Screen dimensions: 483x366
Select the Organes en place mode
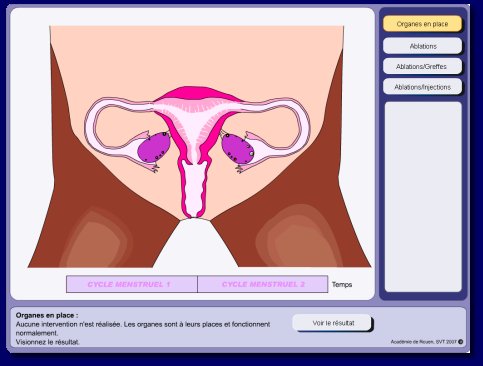point(422,24)
